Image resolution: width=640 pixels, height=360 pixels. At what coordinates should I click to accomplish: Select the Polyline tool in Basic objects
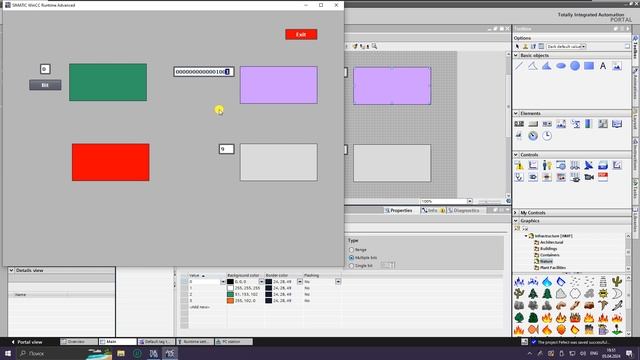click(x=533, y=66)
